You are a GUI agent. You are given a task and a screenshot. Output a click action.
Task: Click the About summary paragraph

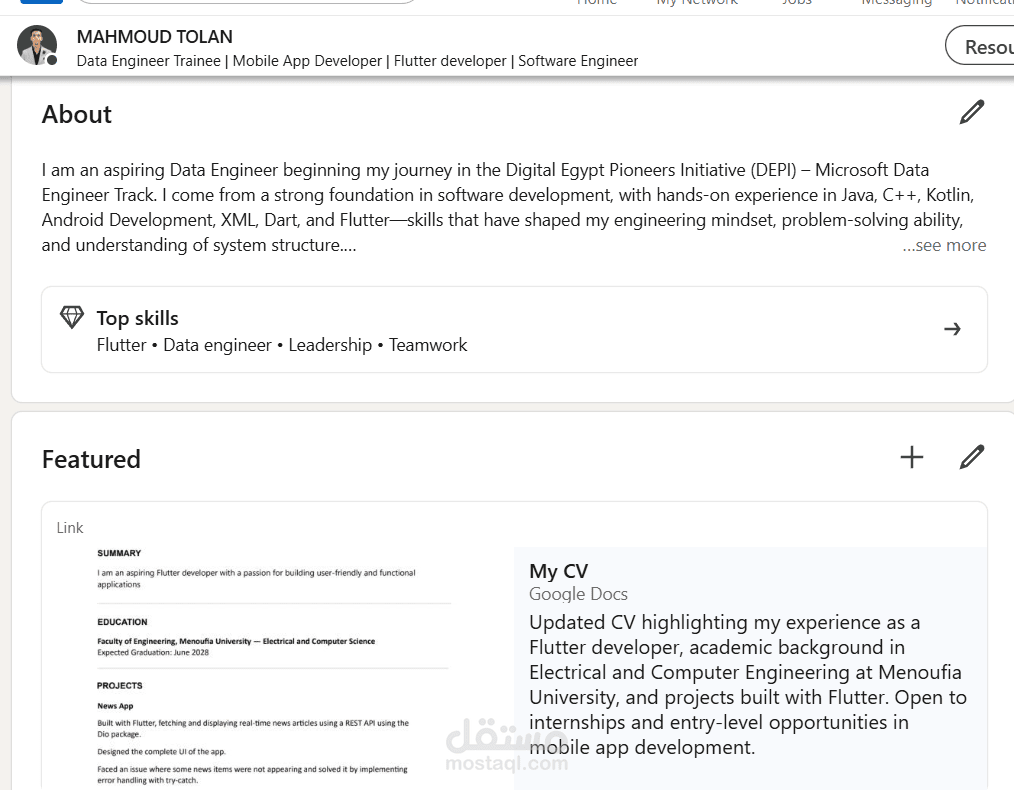[x=508, y=208]
